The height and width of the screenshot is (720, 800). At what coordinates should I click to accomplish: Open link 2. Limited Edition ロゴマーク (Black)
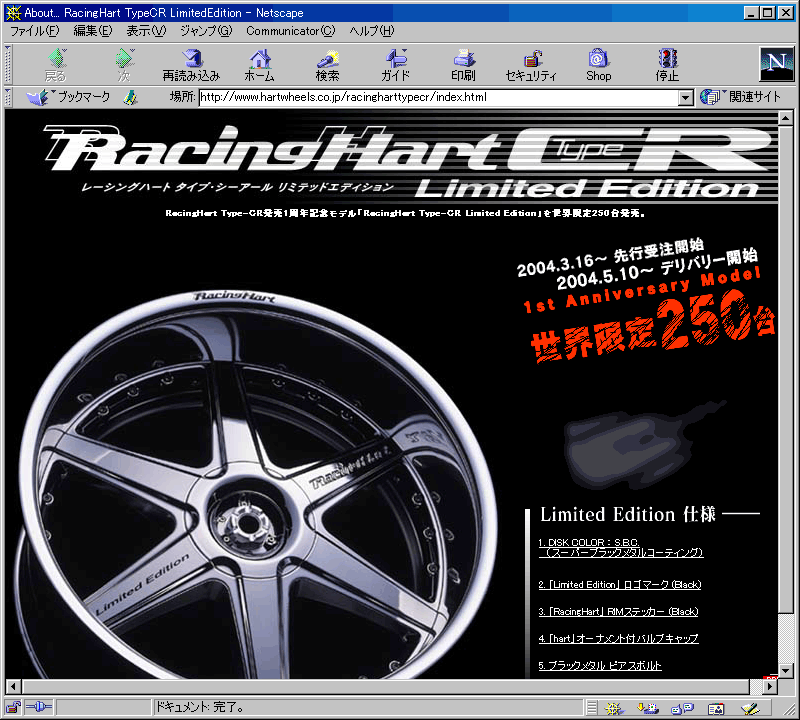tap(620, 585)
